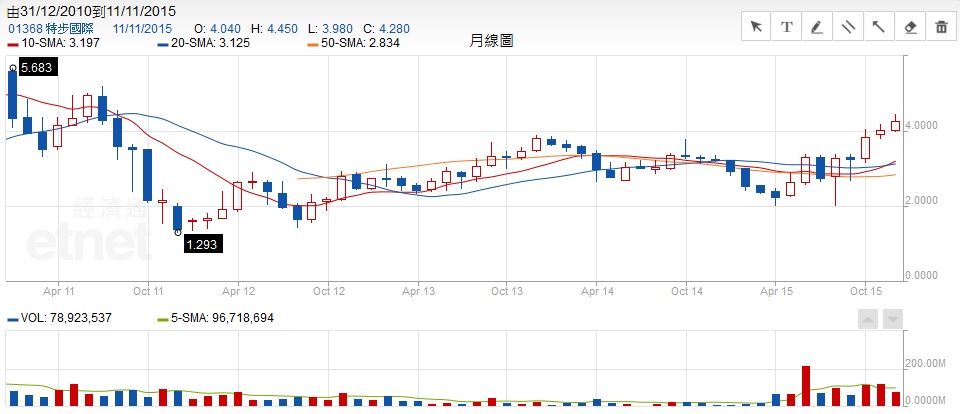The width and height of the screenshot is (960, 414).
Task: Move volume panel down with the down arrow
Action: (893, 319)
